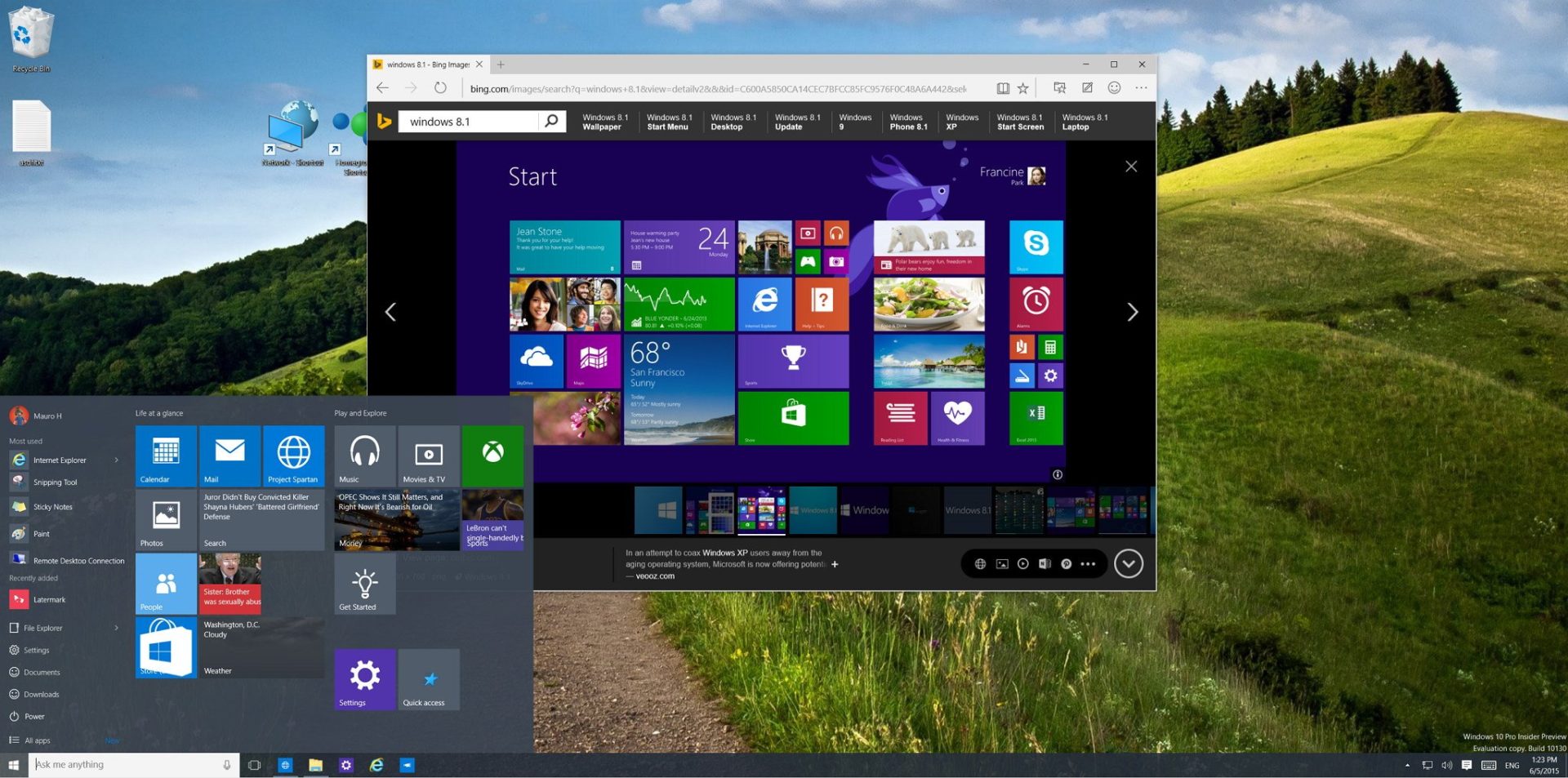Open more image actions in Bing bar
This screenshot has width=1568, height=778.
(x=1088, y=563)
